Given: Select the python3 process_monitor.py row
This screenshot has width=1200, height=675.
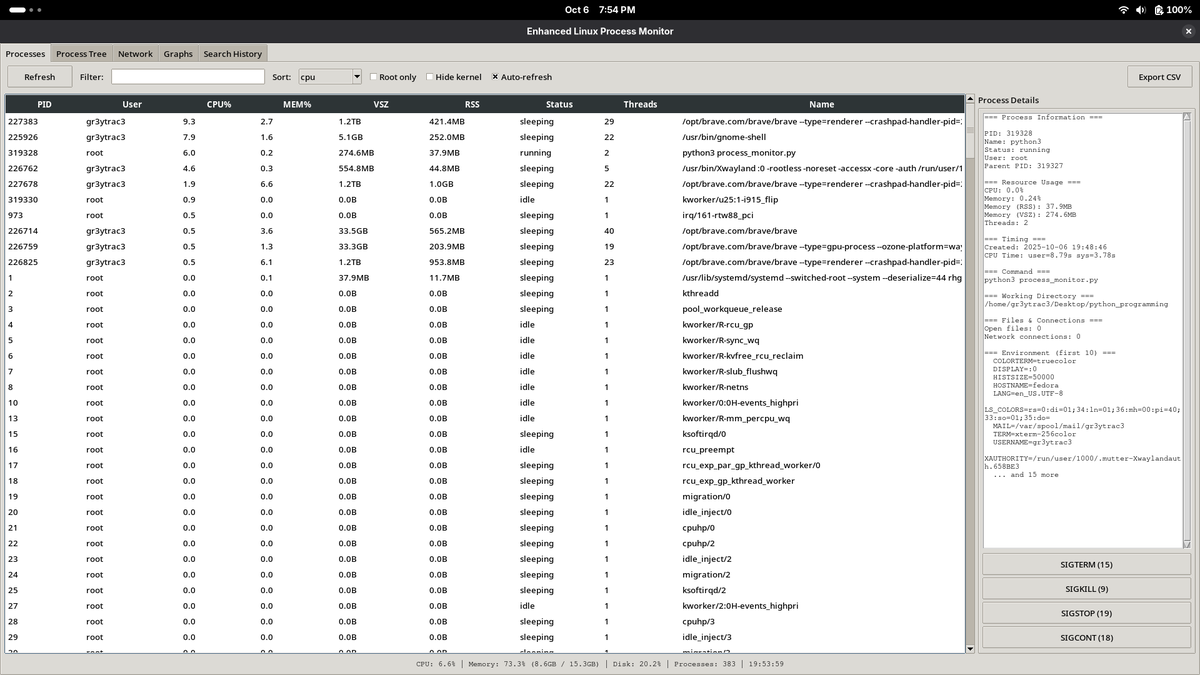Looking at the screenshot, I should click(x=484, y=153).
